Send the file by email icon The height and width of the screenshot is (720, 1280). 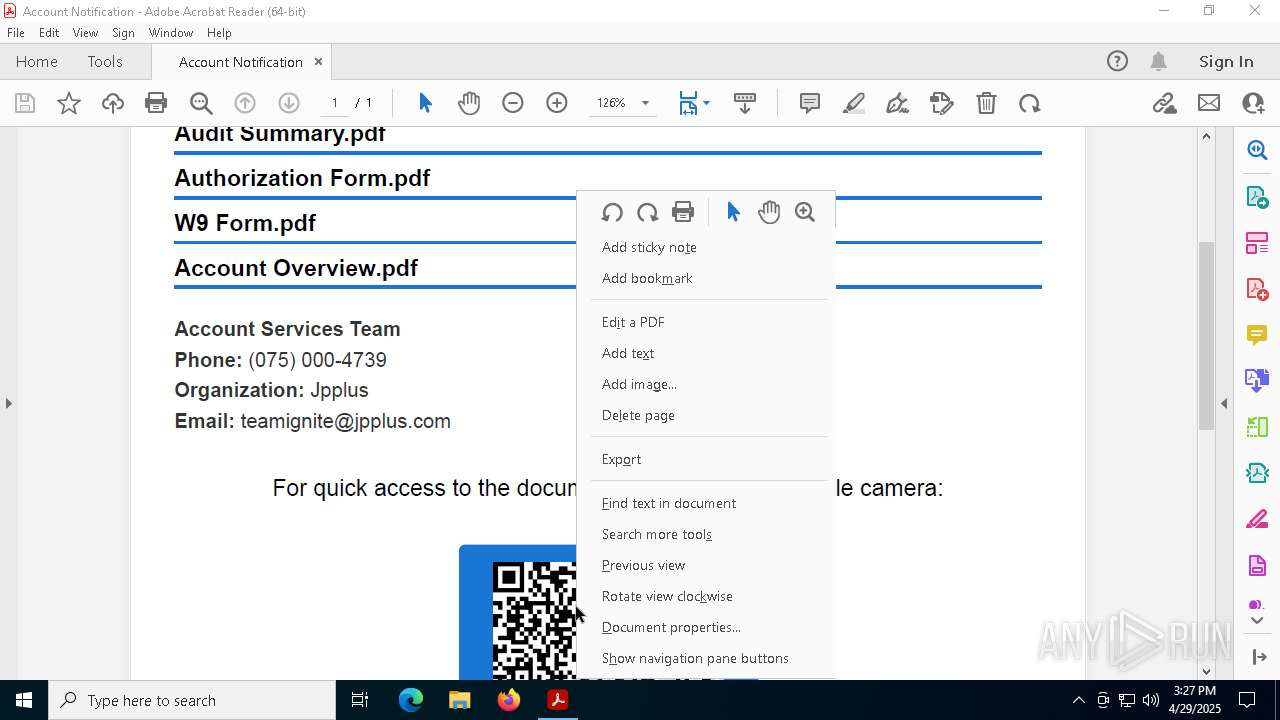1209,103
